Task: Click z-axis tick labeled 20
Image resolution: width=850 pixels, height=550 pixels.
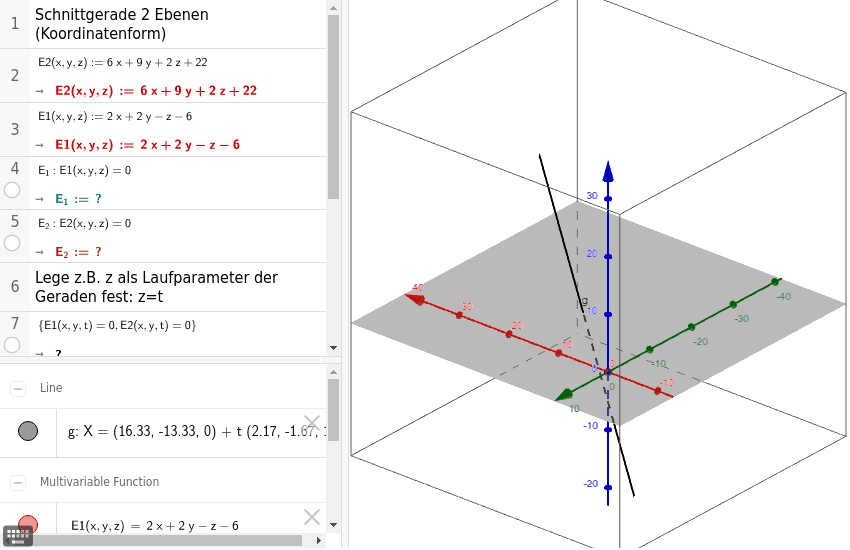Action: click(x=608, y=257)
